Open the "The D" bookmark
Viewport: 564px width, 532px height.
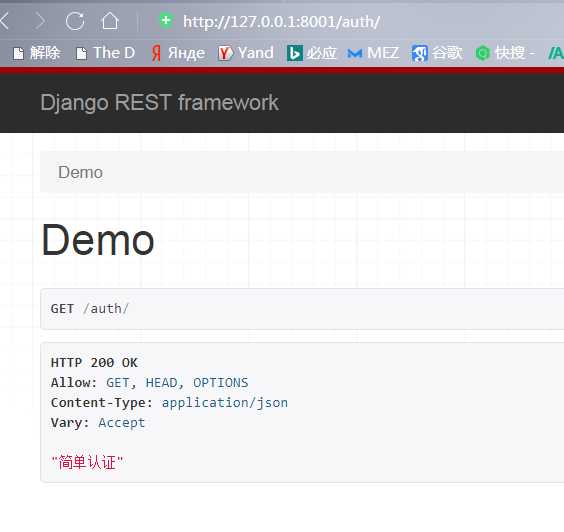[x=106, y=53]
